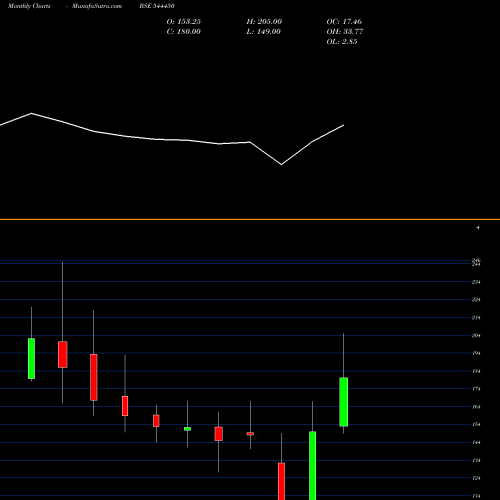This screenshot has height=500, width=500.
Task: Click the small red candle body near 157
Action: tap(156, 421)
